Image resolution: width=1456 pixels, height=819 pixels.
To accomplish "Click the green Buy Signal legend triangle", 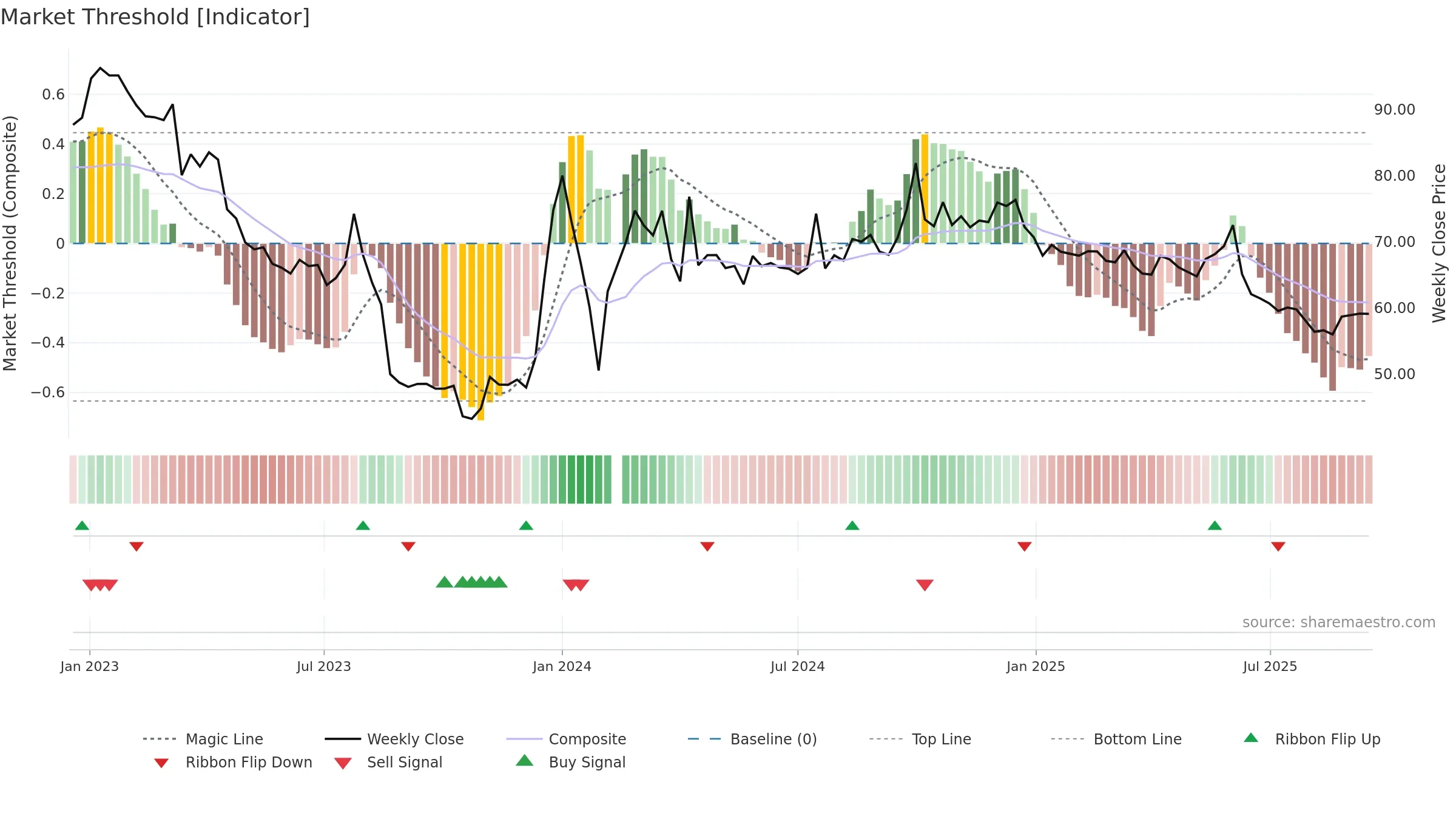I will point(525,760).
